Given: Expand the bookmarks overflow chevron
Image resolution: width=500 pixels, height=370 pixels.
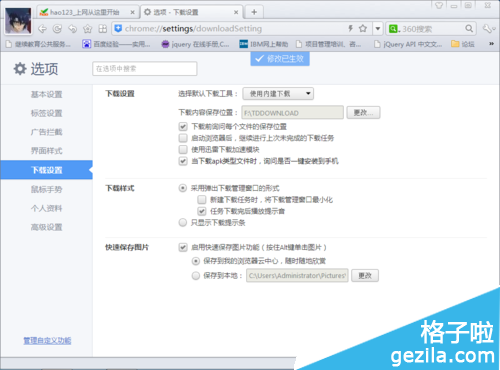Looking at the screenshot, I should click(x=491, y=44).
